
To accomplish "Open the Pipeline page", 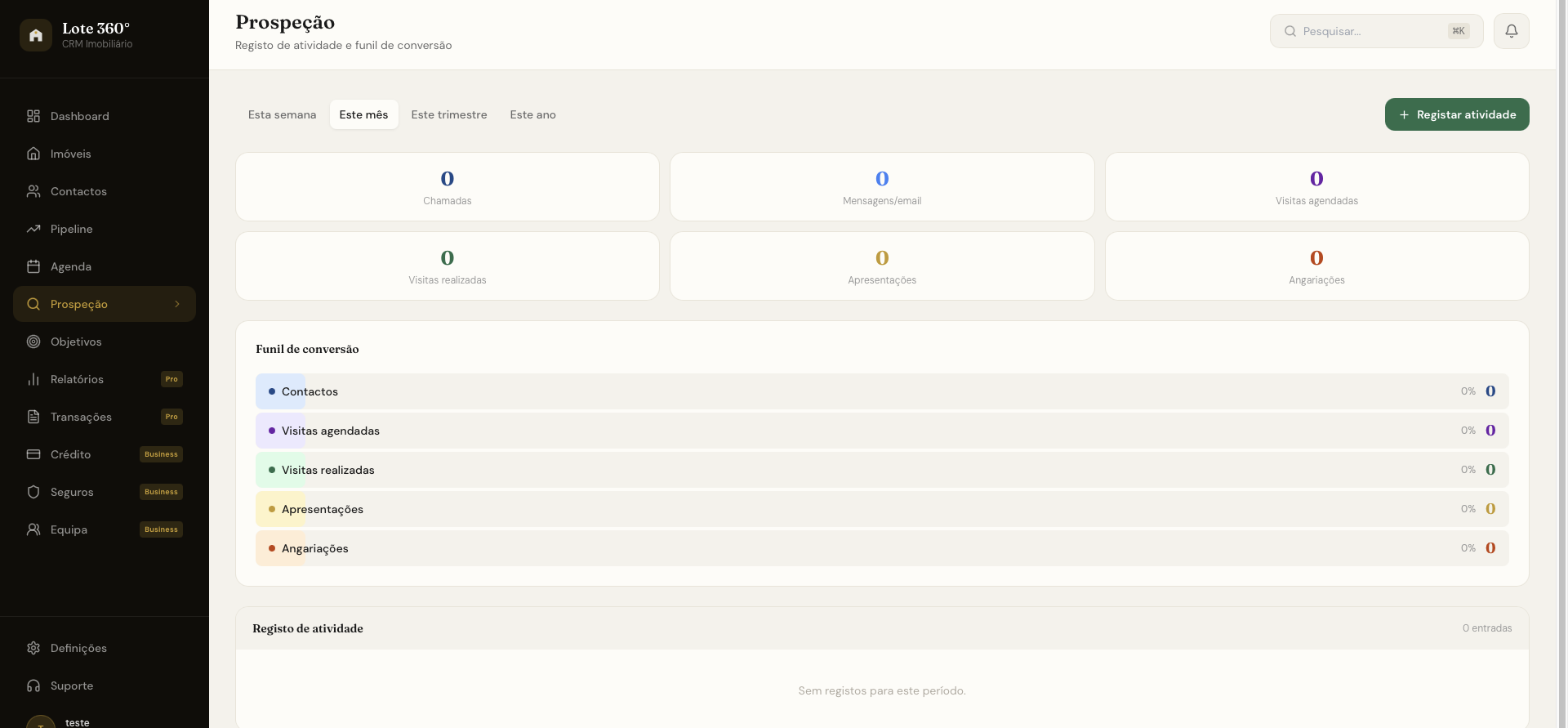I will click(105, 229).
